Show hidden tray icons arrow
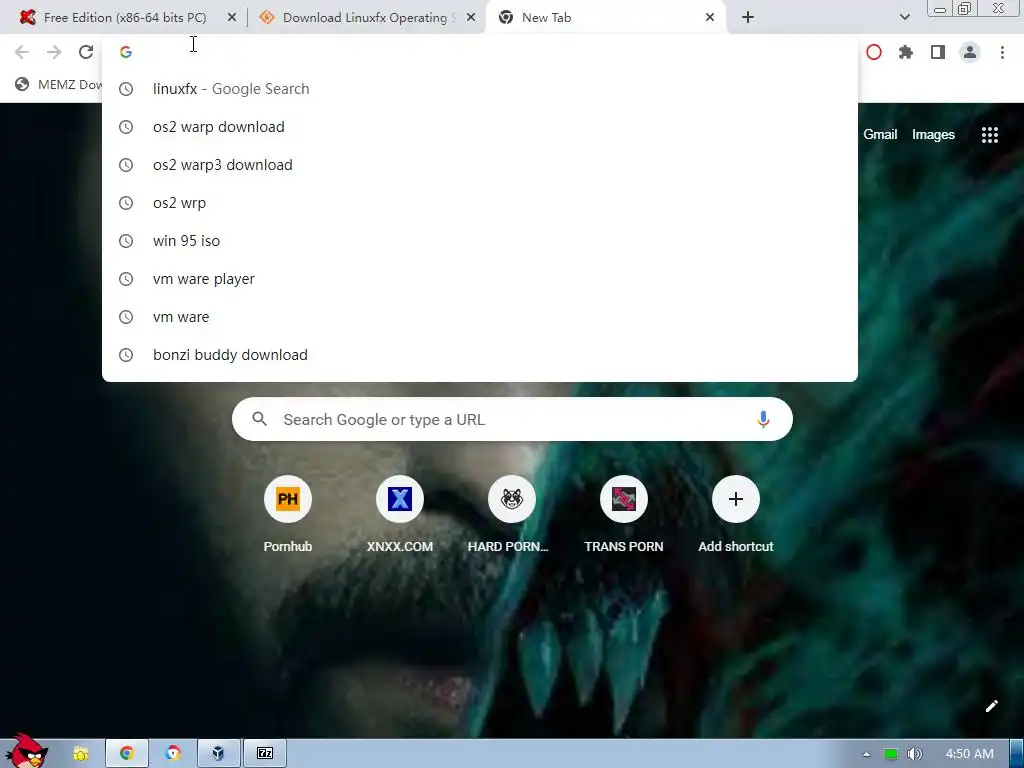The height and width of the screenshot is (768, 1024). coord(866,754)
